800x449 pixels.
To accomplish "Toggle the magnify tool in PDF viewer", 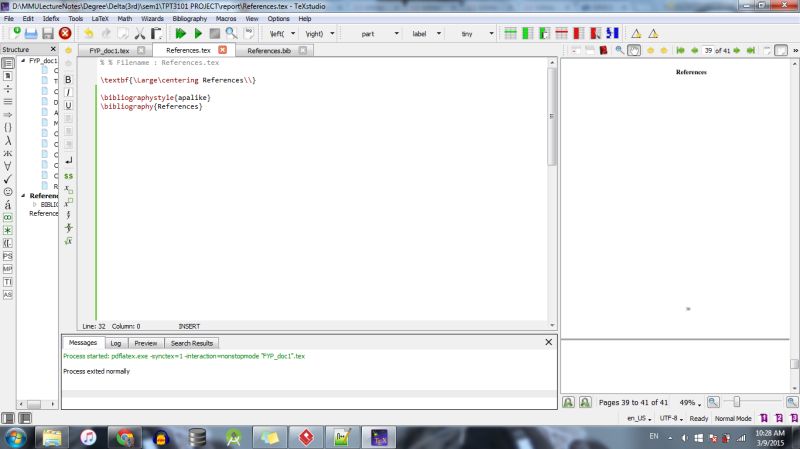I will pos(619,50).
